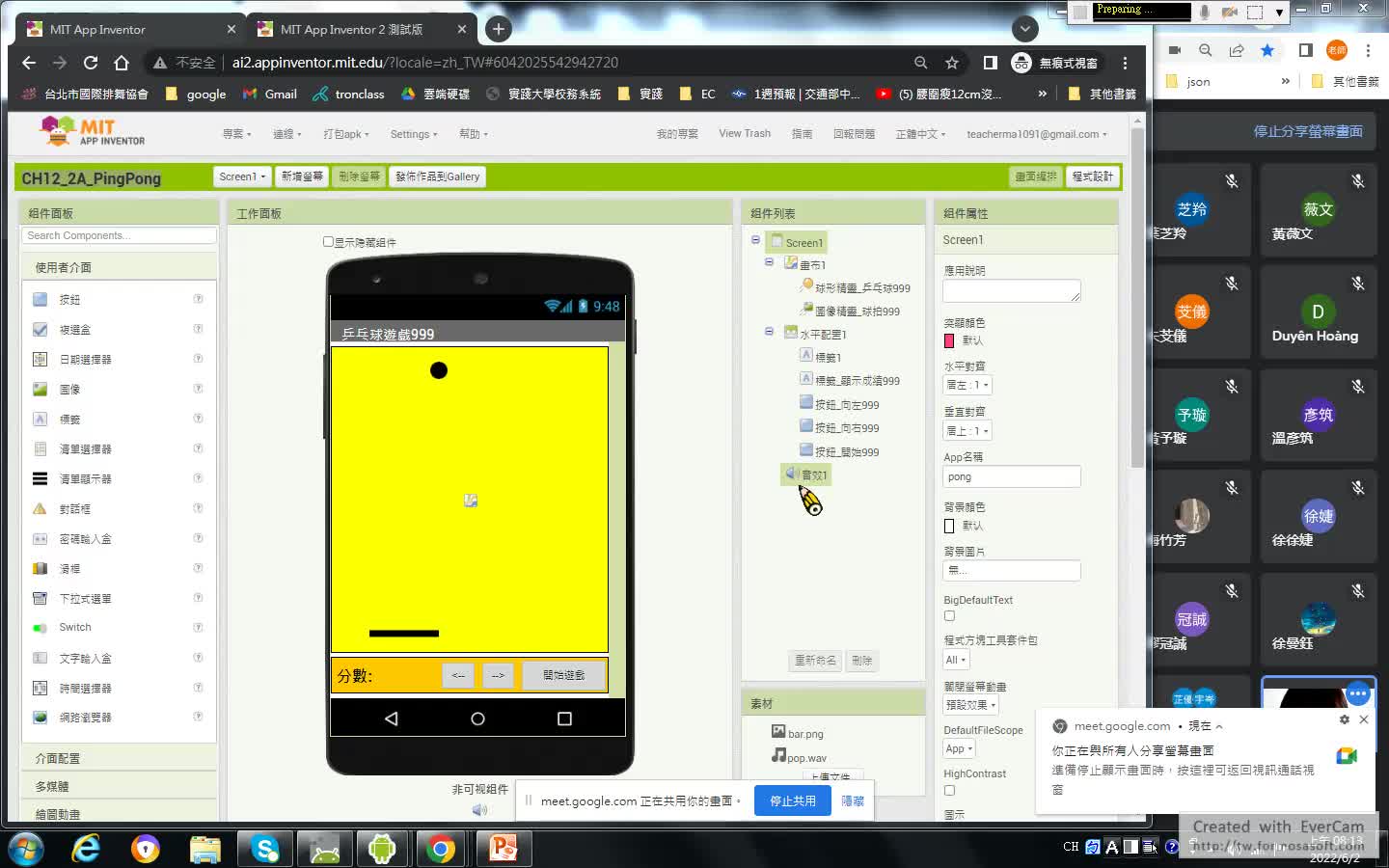1389x868 pixels.
Task: Open the View Trash link
Action: click(x=745, y=133)
